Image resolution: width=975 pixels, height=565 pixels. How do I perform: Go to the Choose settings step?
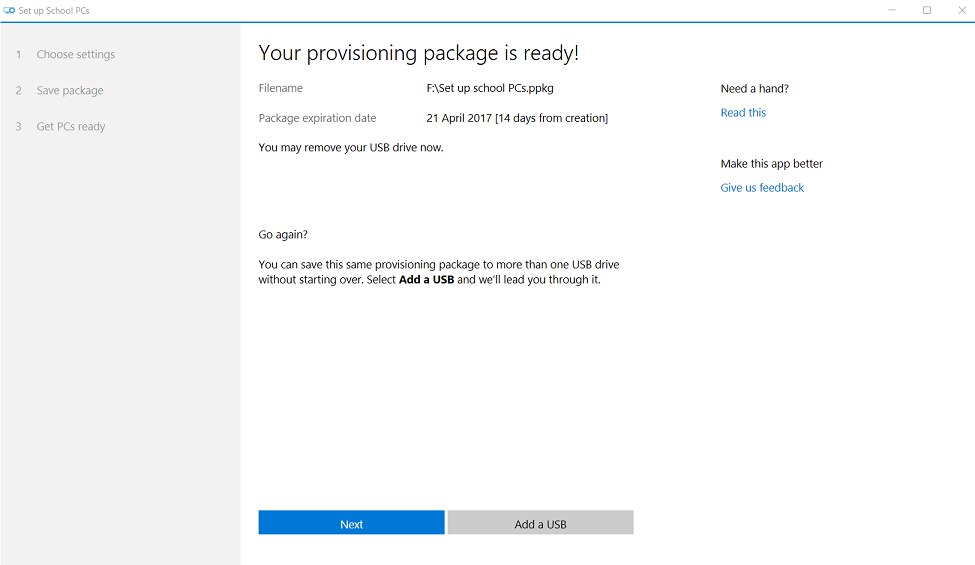pos(75,55)
